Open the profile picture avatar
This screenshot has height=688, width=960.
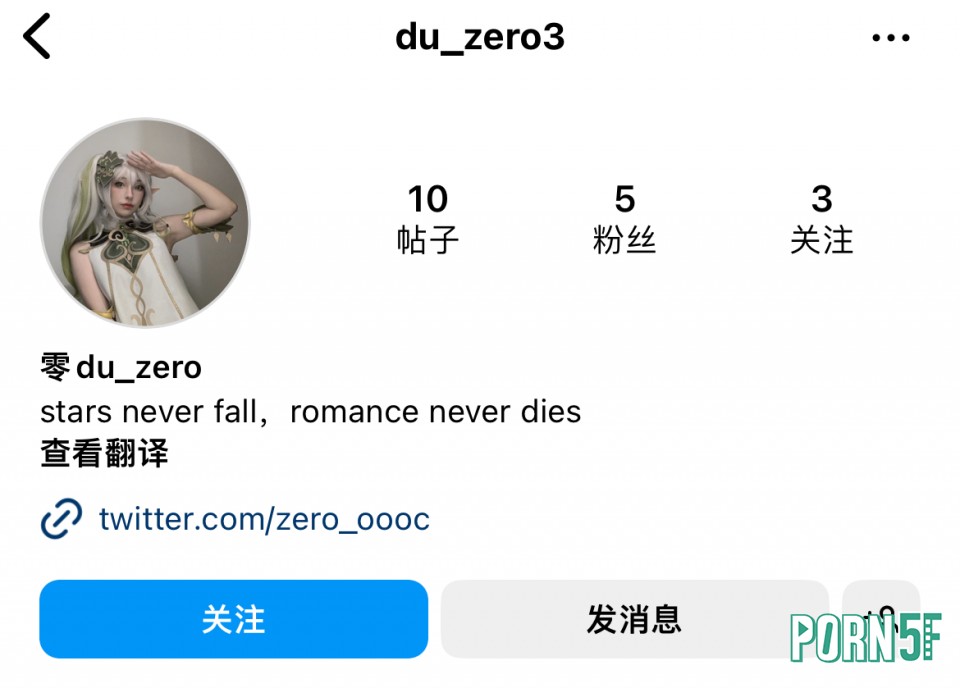pos(145,223)
